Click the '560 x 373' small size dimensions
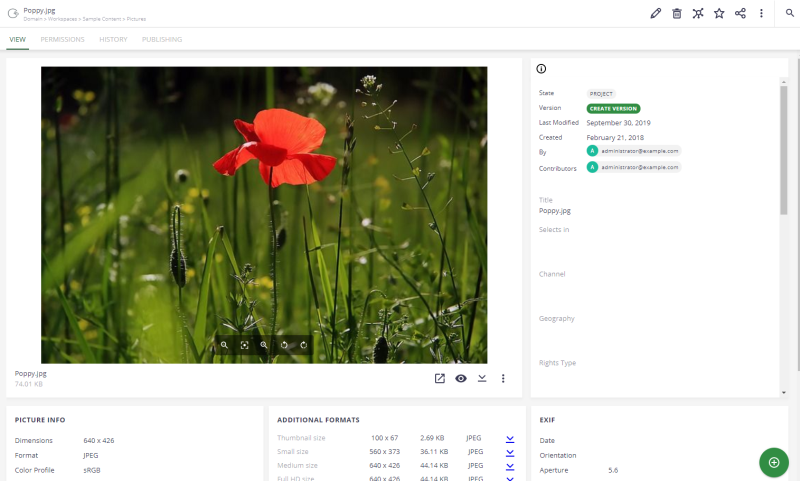800x481 pixels. coord(385,452)
